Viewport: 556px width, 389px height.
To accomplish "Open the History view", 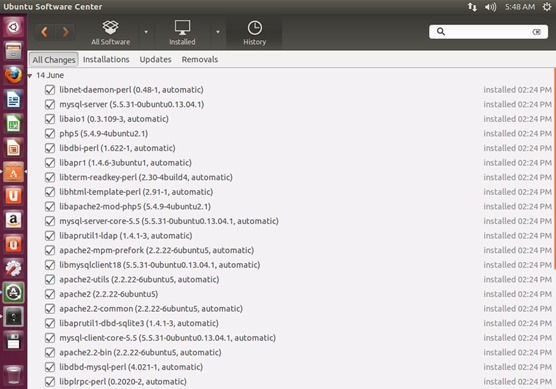I will pyautogui.click(x=255, y=33).
